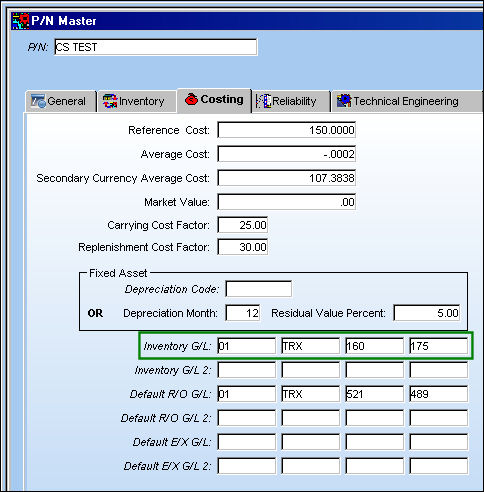Click the Secondary Currency Average Cost field
The image size is (484, 492).
pyautogui.click(x=287, y=178)
